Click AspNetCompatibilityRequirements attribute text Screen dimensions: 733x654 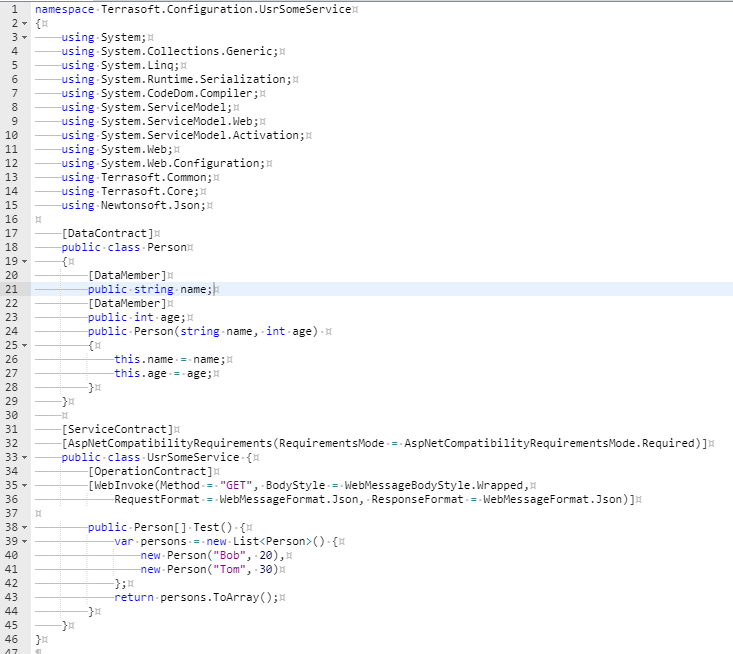(170, 443)
